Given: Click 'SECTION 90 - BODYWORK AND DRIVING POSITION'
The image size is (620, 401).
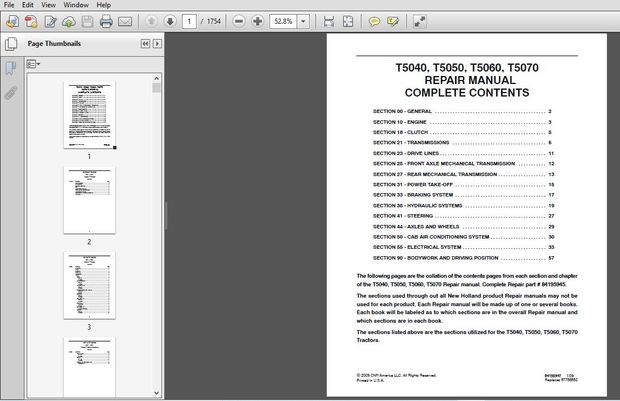Looking at the screenshot, I should tap(463, 258).
